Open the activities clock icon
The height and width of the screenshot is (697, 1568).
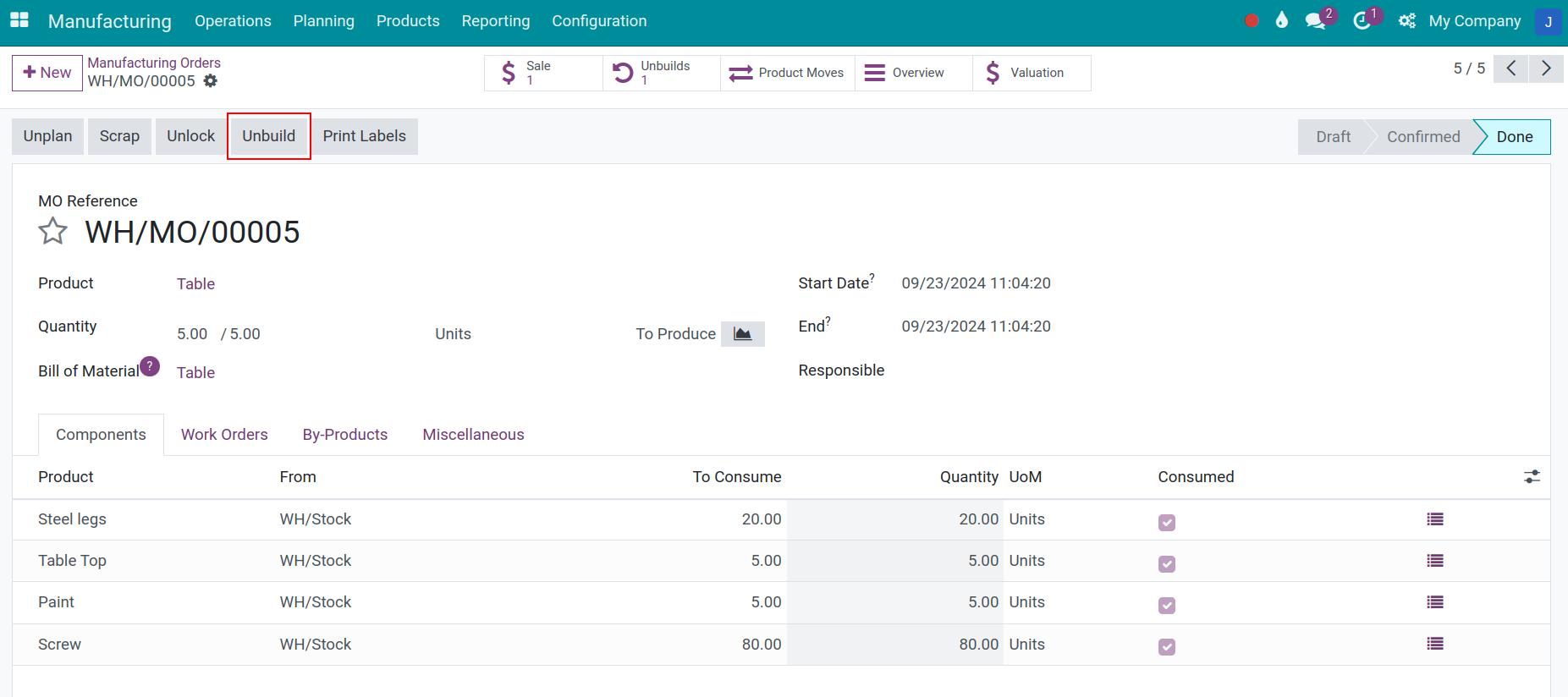[1362, 21]
